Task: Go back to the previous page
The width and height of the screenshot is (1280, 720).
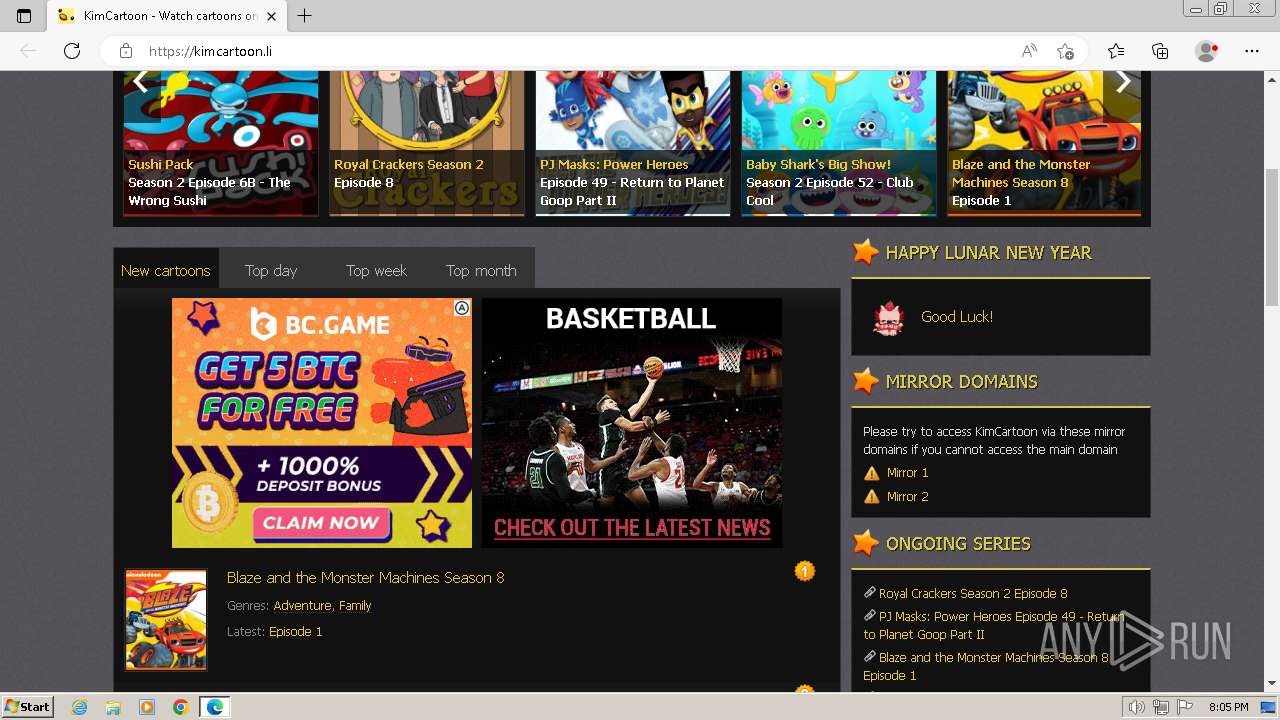Action: point(28,51)
